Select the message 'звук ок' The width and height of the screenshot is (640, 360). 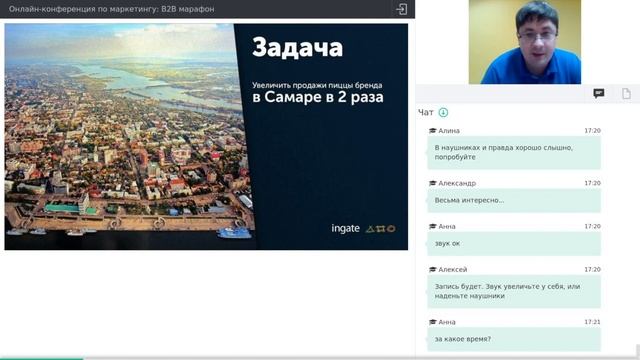pos(514,243)
